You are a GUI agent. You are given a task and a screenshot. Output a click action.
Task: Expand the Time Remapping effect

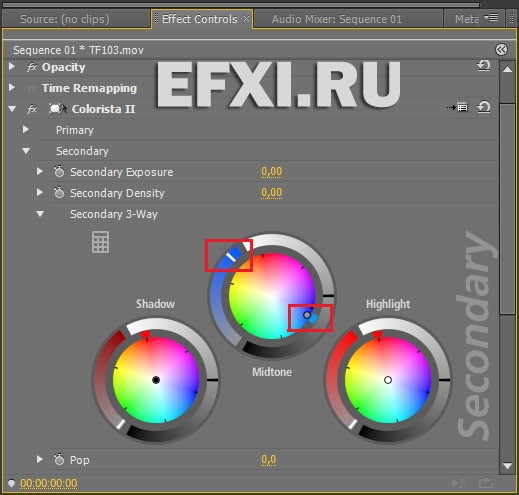coord(12,87)
